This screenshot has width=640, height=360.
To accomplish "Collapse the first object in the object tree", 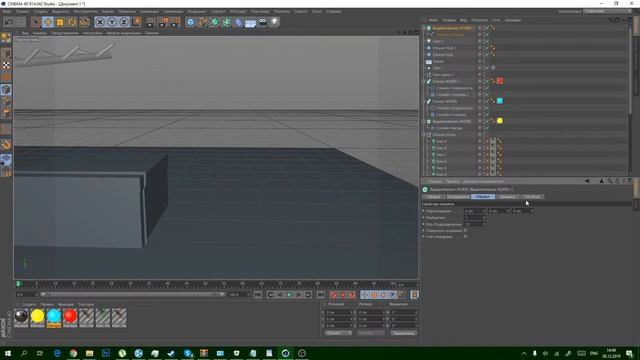I will (424, 28).
